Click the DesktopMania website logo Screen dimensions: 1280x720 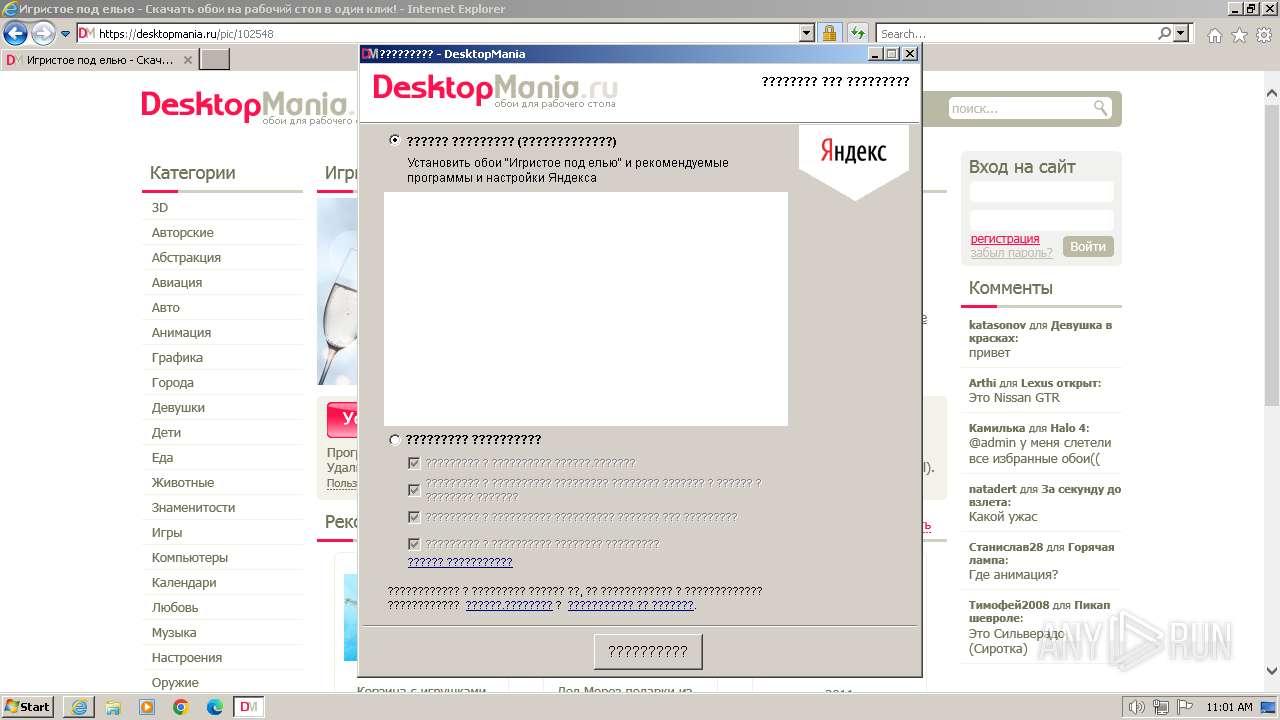click(249, 106)
